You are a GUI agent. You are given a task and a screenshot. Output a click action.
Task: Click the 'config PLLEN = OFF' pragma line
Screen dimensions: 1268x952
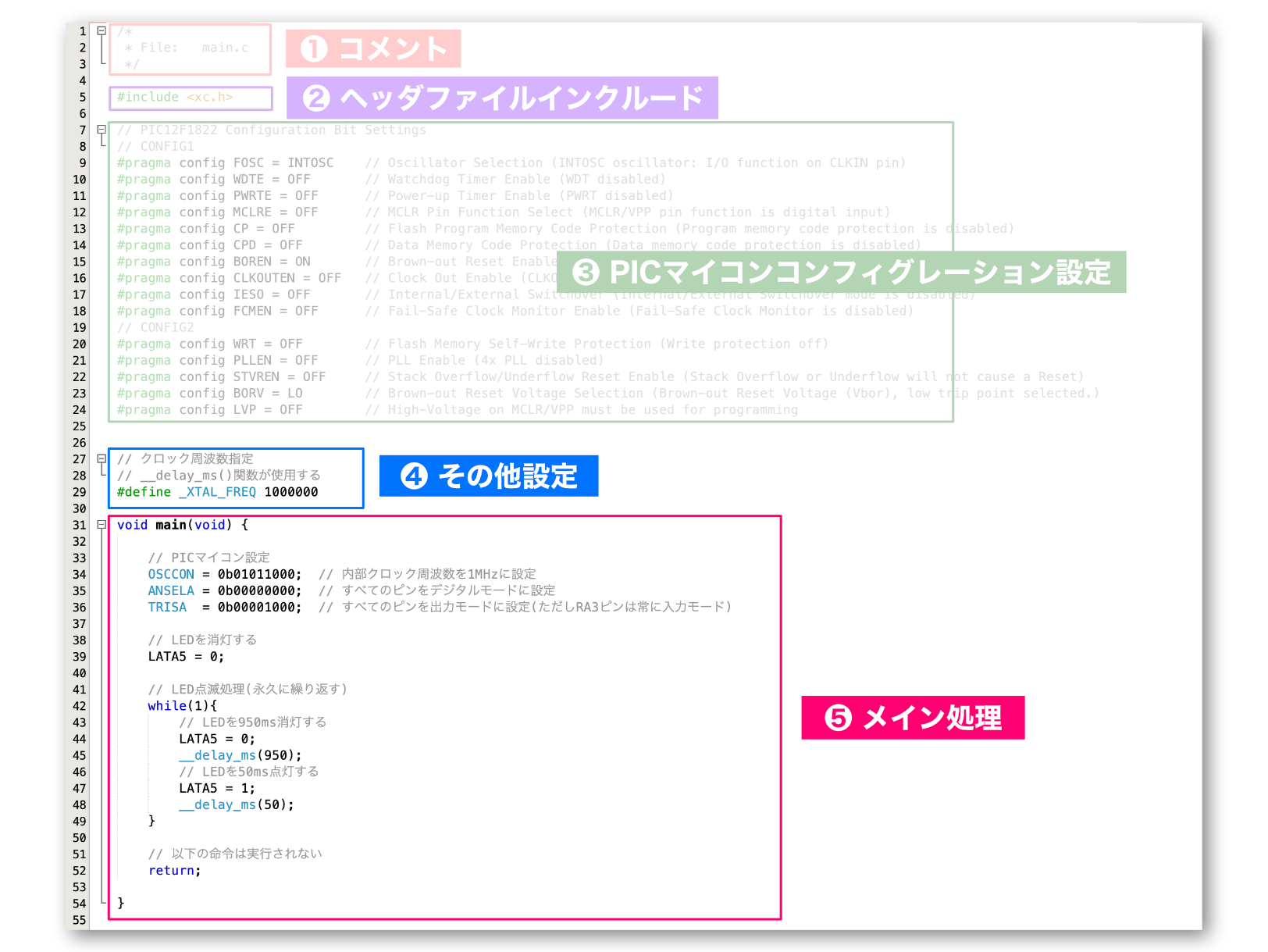[x=217, y=360]
